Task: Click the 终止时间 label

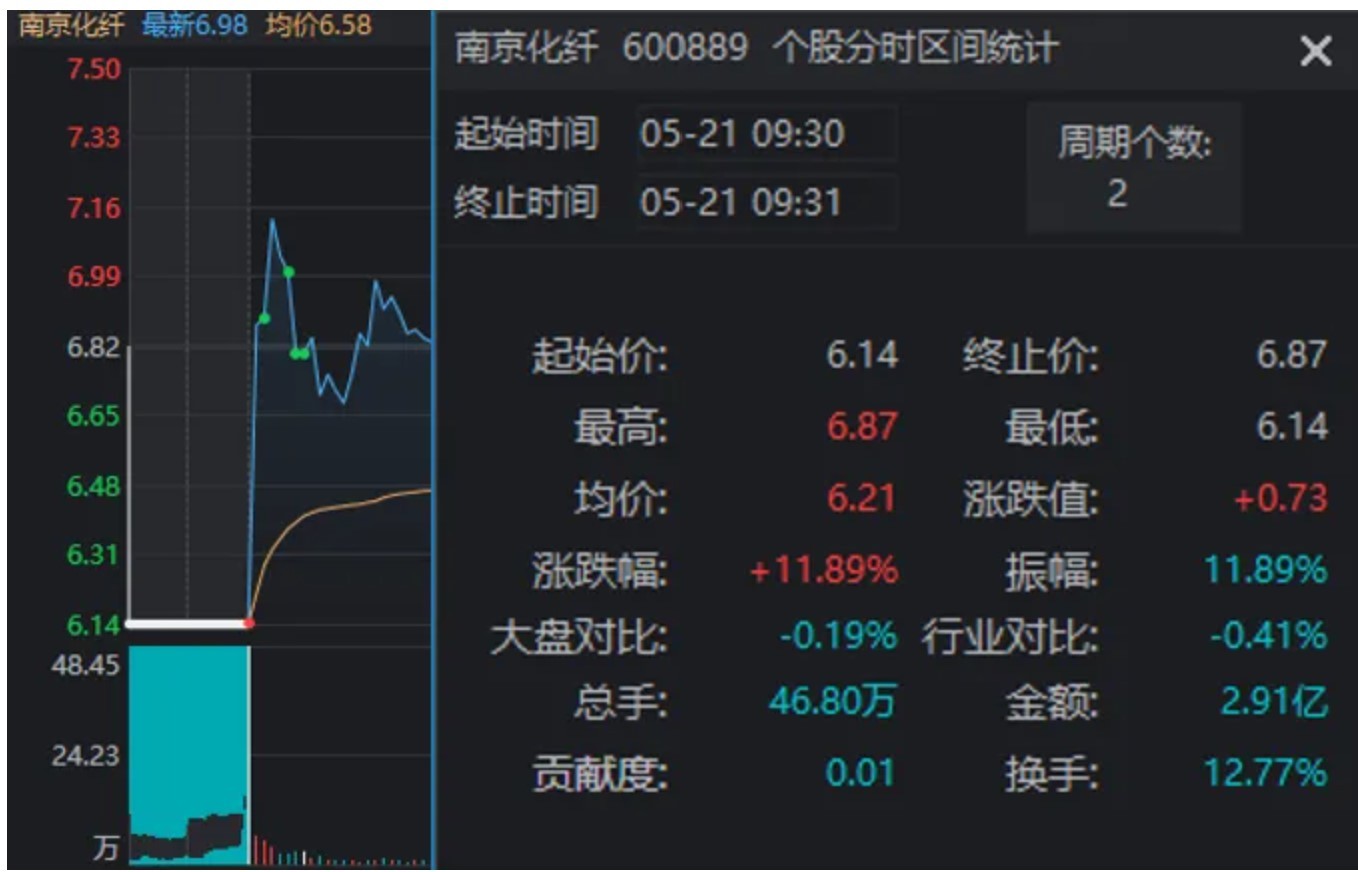Action: 526,202
